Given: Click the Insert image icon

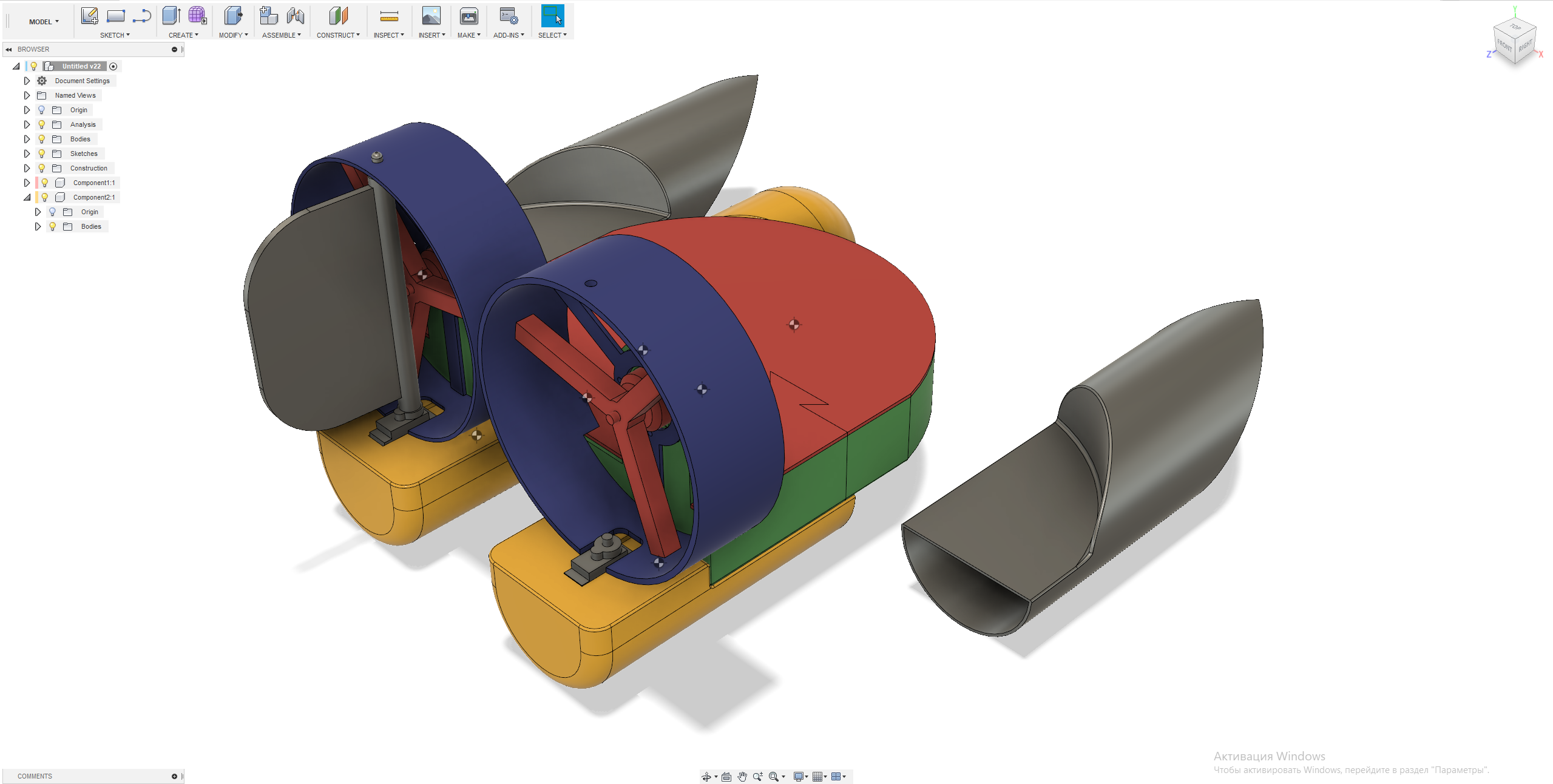Looking at the screenshot, I should [x=431, y=16].
